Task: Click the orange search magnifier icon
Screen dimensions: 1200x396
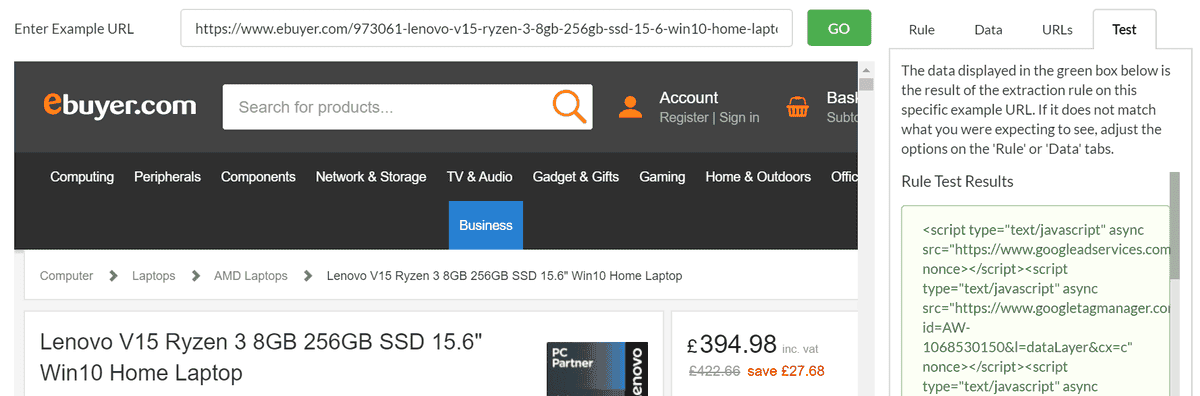Action: coord(569,107)
